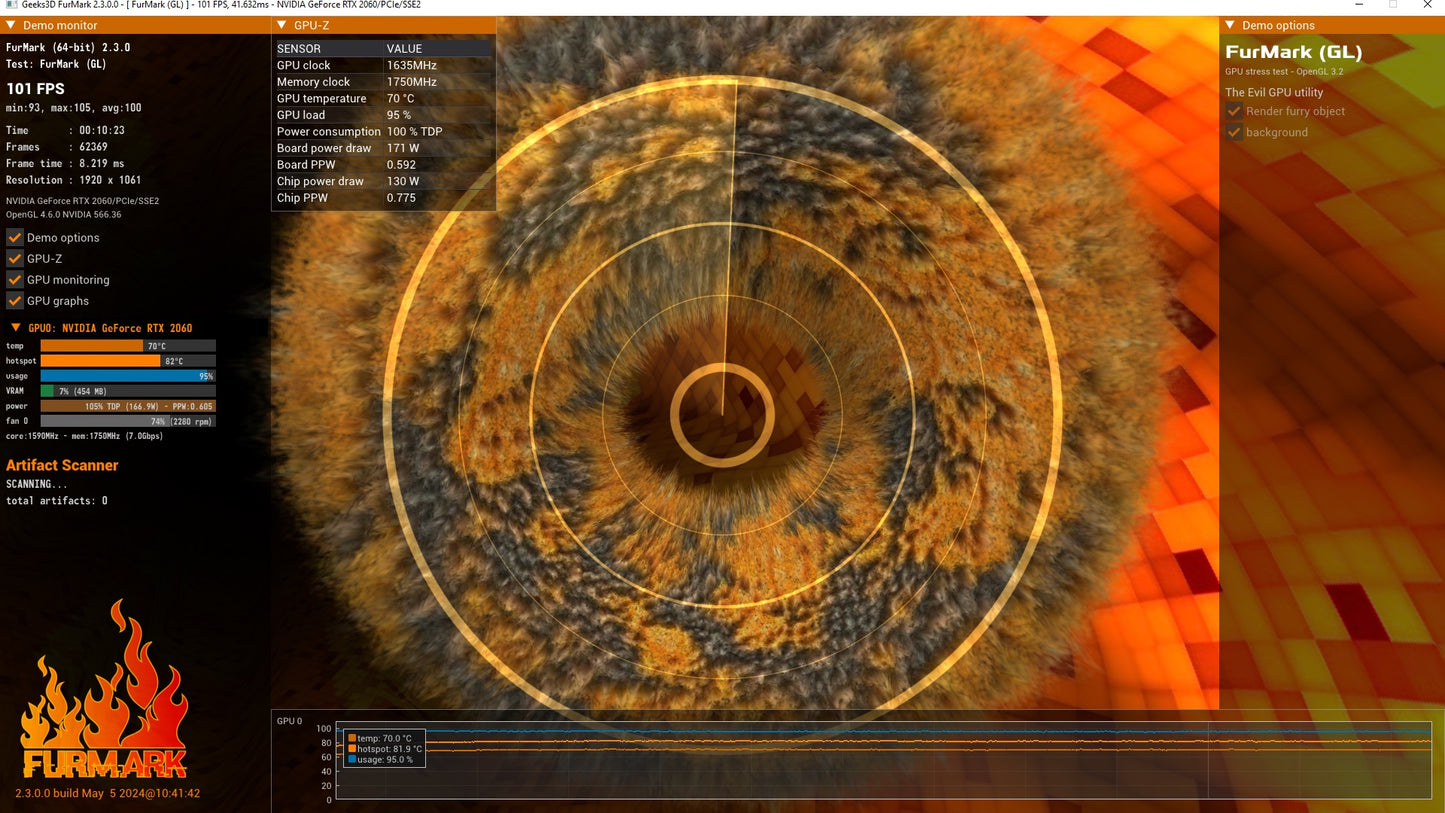The width and height of the screenshot is (1445, 813).
Task: Click the 1635MHz value
Action: (x=411, y=65)
